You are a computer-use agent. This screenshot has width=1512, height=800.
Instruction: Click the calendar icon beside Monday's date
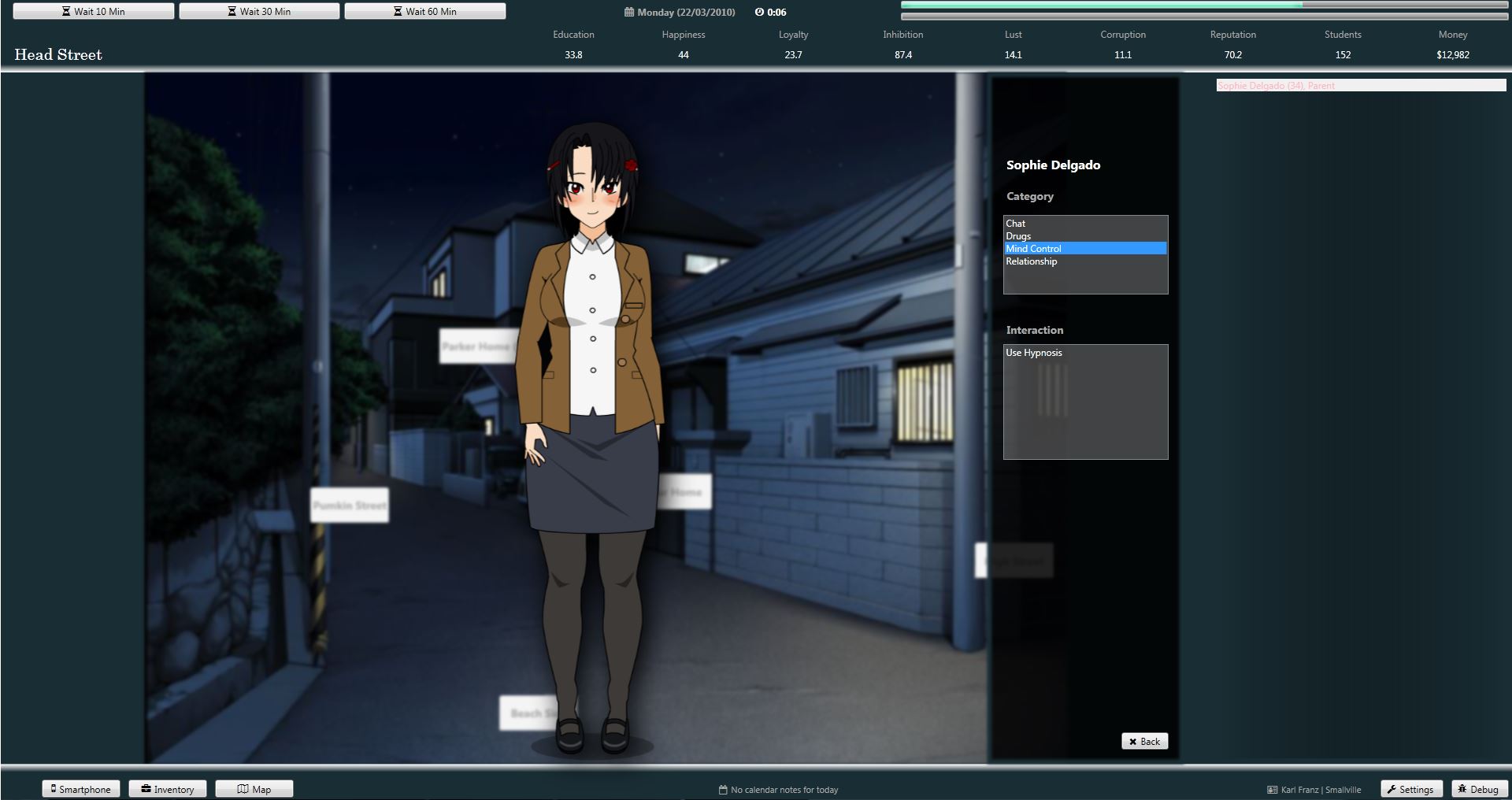pyautogui.click(x=628, y=12)
